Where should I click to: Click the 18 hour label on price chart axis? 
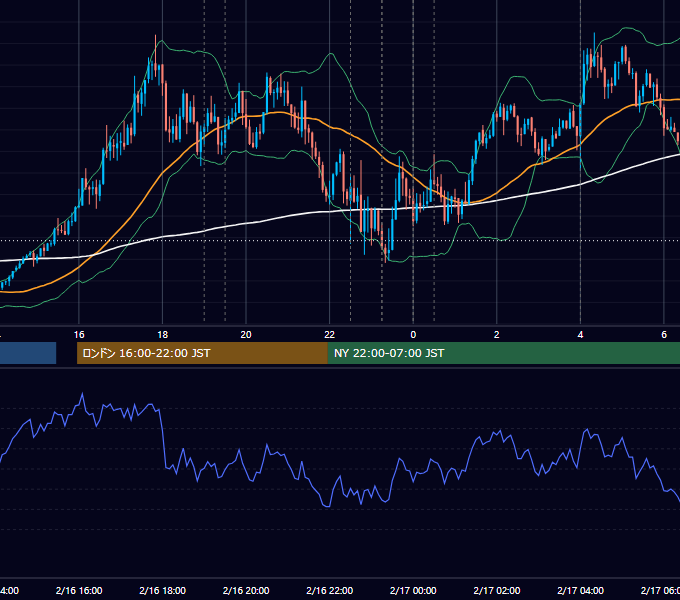click(x=162, y=335)
